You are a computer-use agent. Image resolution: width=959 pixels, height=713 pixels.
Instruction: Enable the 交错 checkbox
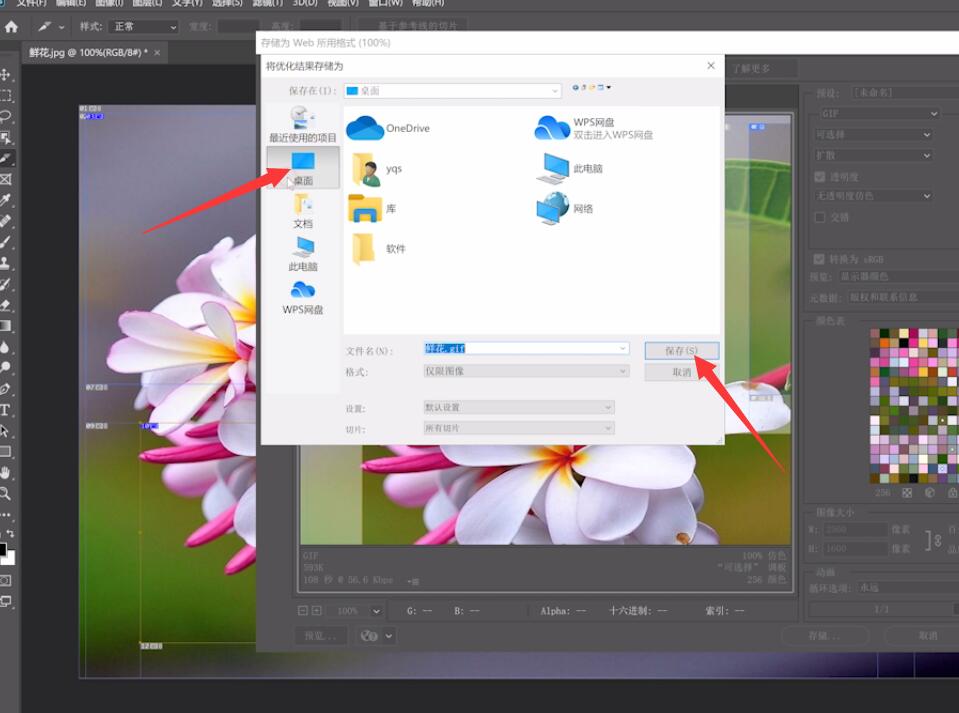point(820,217)
